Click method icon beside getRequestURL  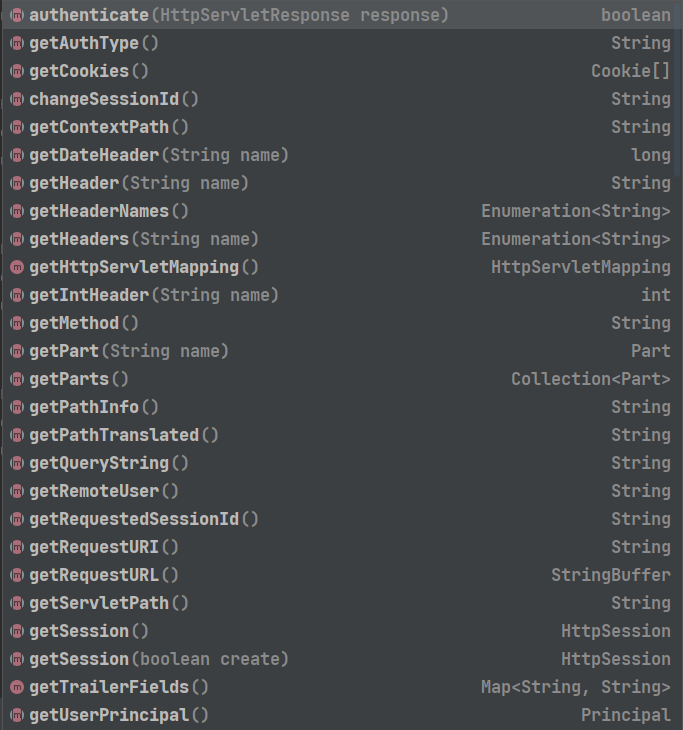coord(17,575)
